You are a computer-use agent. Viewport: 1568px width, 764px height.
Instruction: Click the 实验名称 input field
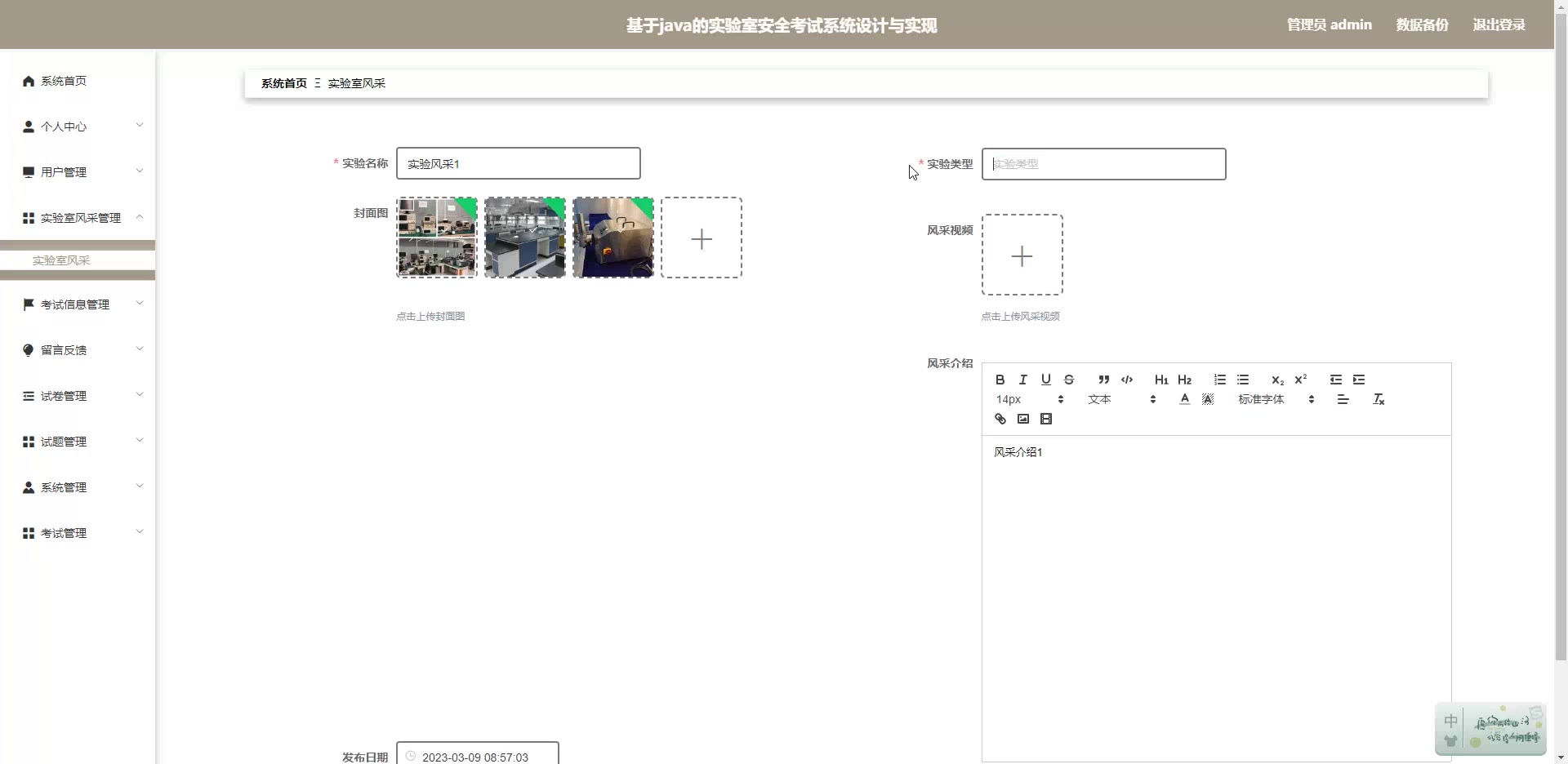(518, 163)
